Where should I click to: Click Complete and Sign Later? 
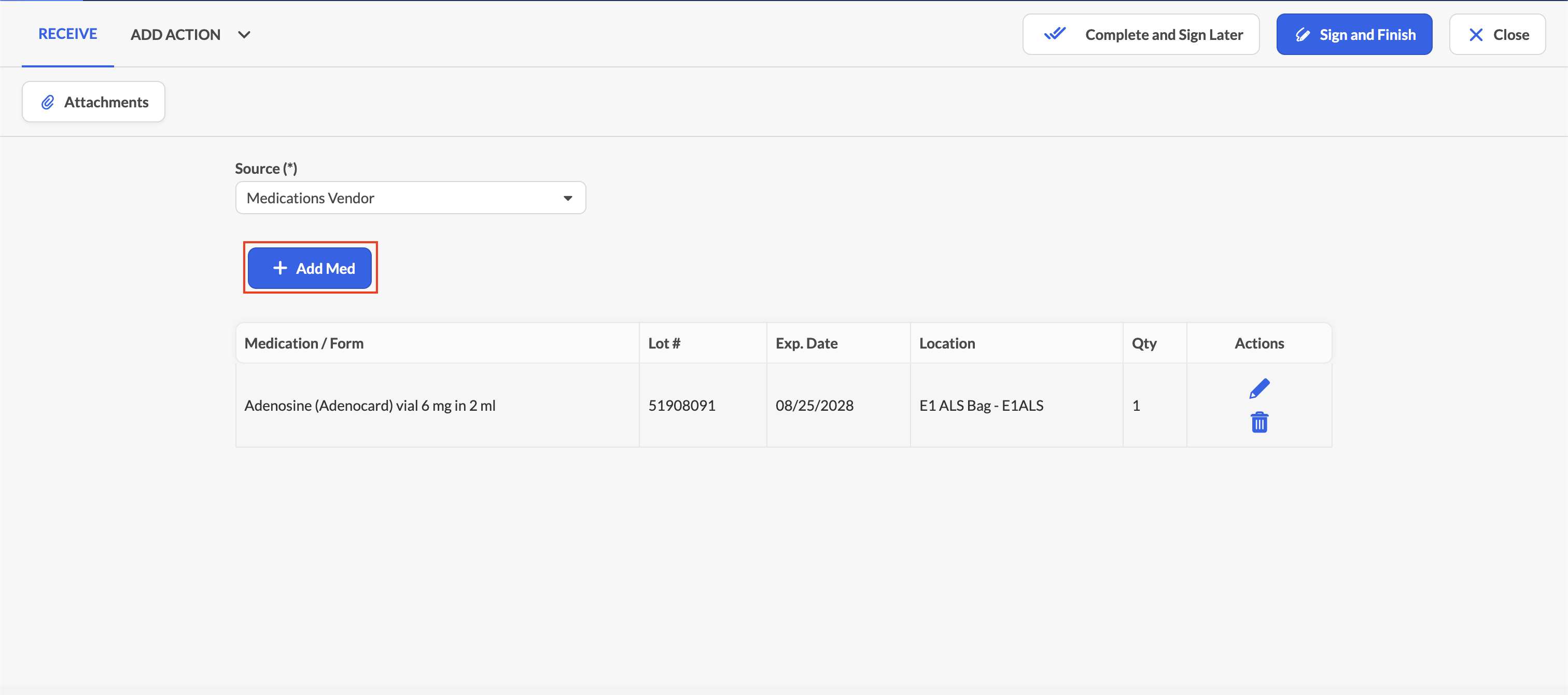(1141, 35)
